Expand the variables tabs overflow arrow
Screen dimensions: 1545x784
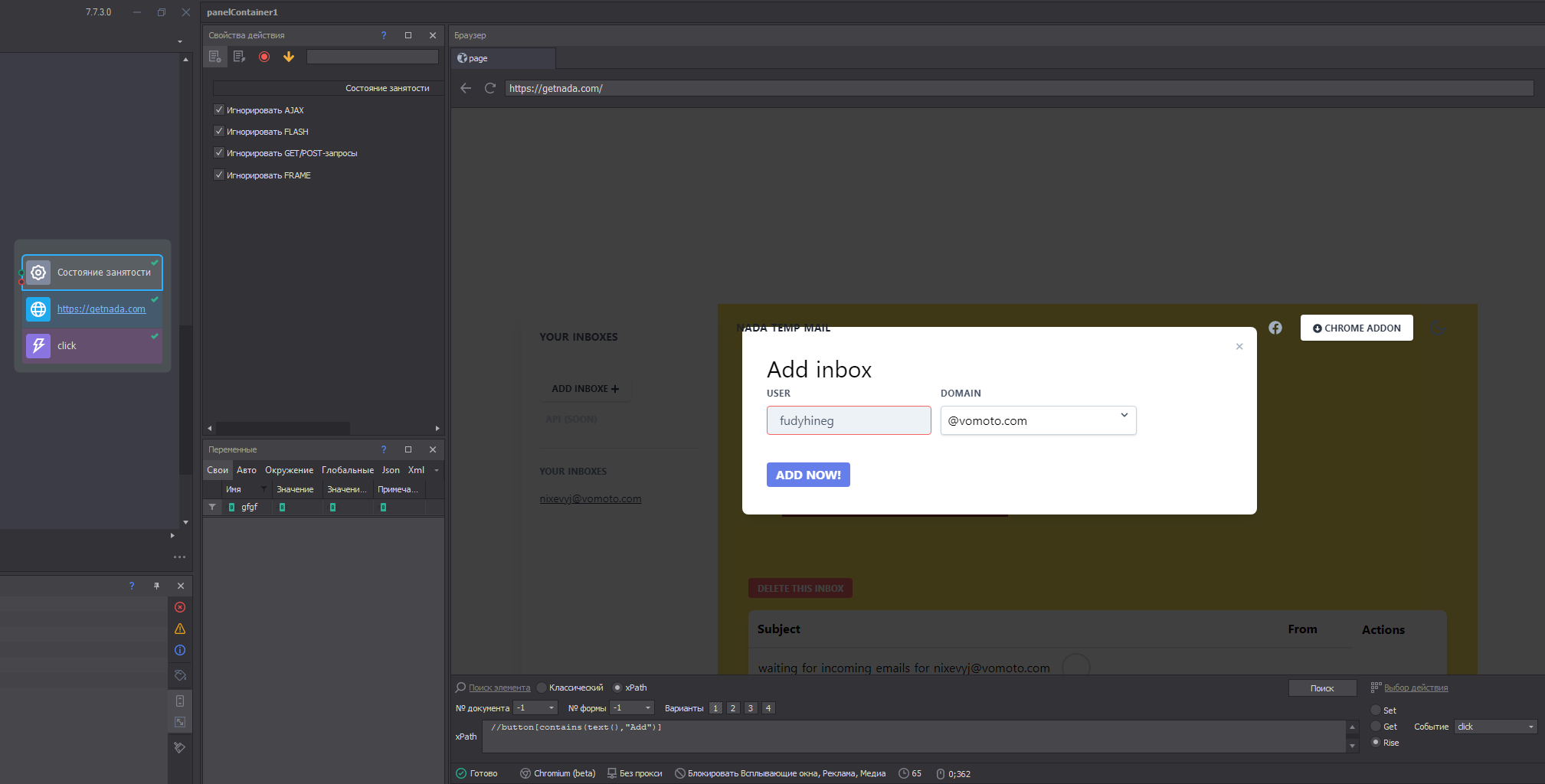tap(437, 470)
